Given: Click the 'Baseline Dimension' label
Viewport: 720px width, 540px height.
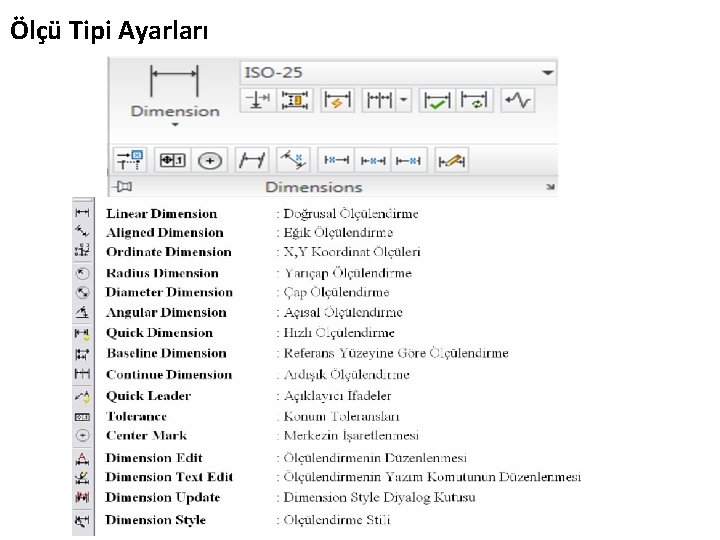Looking at the screenshot, I should coord(166,353).
